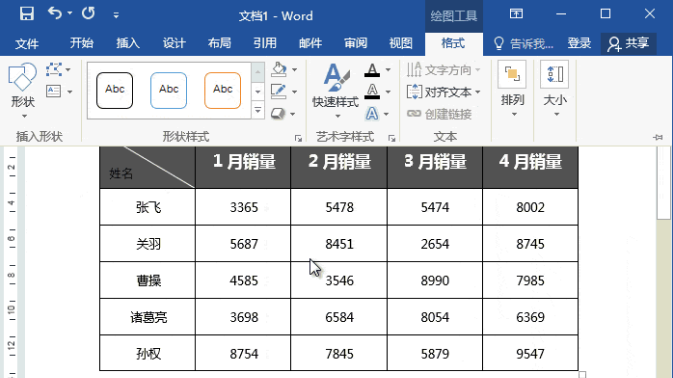Apply the orange outline Abc shape style

tap(223, 90)
